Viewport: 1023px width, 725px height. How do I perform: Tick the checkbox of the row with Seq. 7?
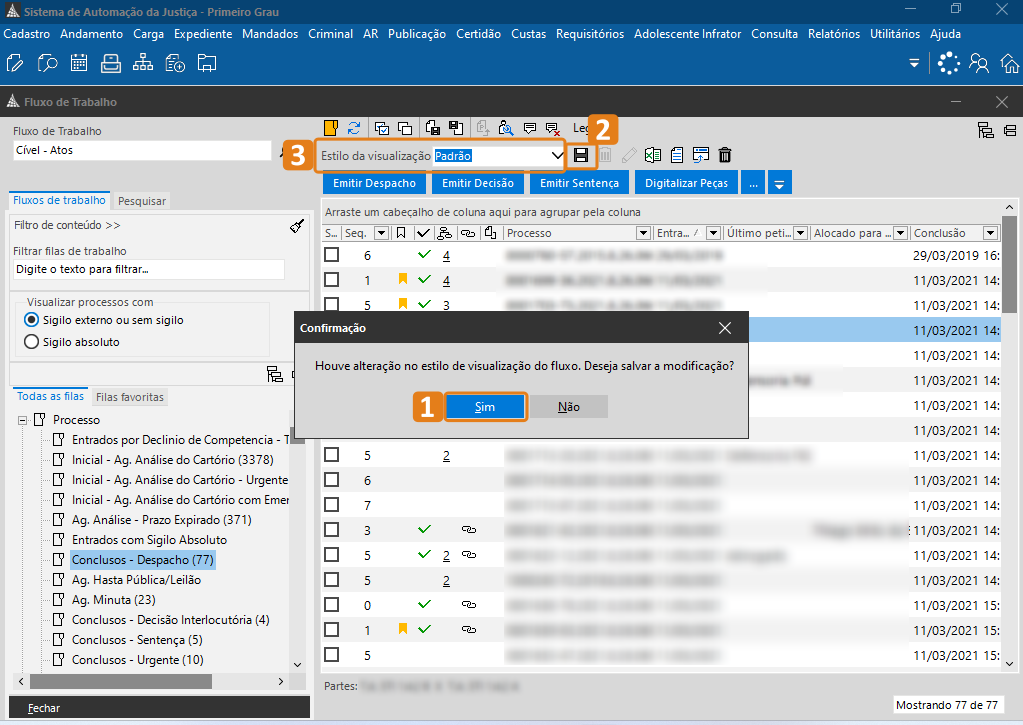[331, 504]
